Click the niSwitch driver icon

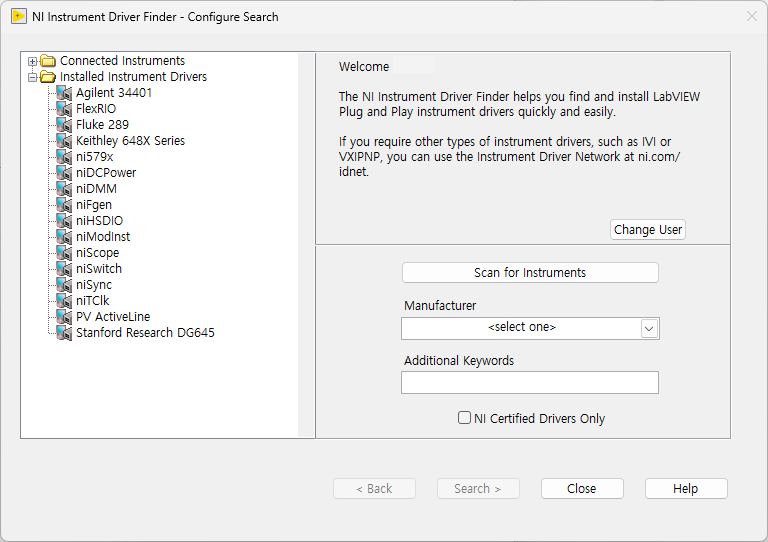pyautogui.click(x=64, y=269)
